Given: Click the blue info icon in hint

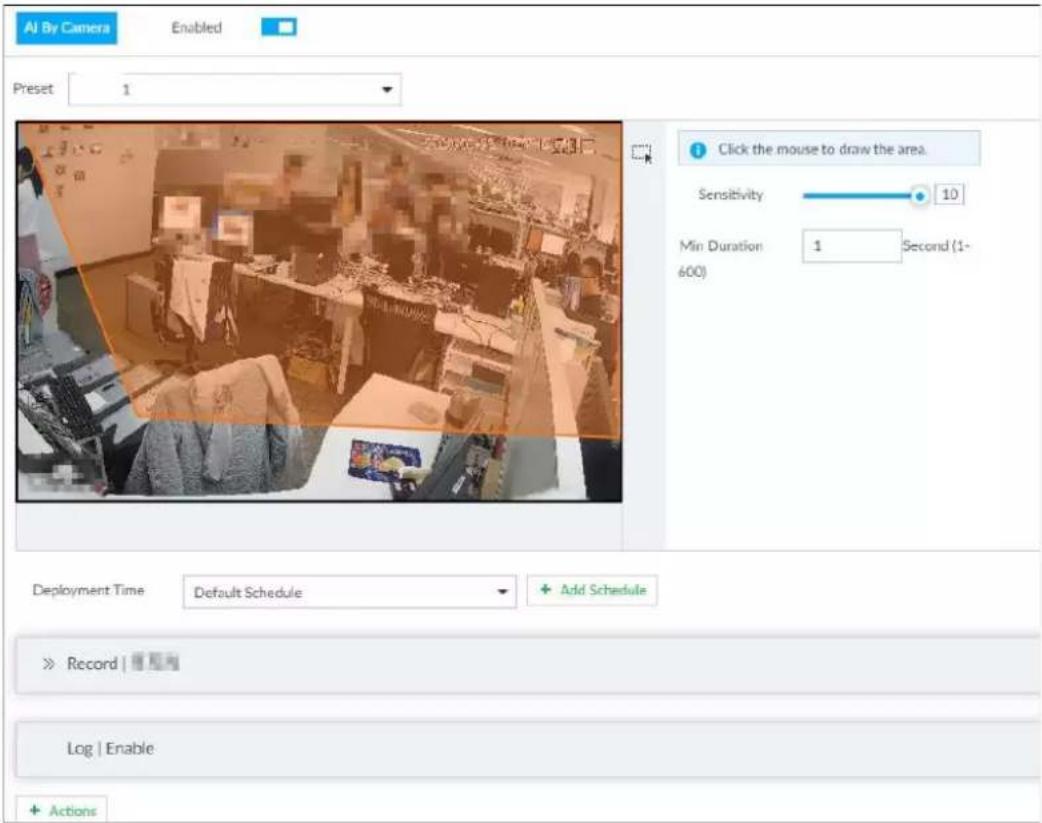Looking at the screenshot, I should tap(697, 150).
